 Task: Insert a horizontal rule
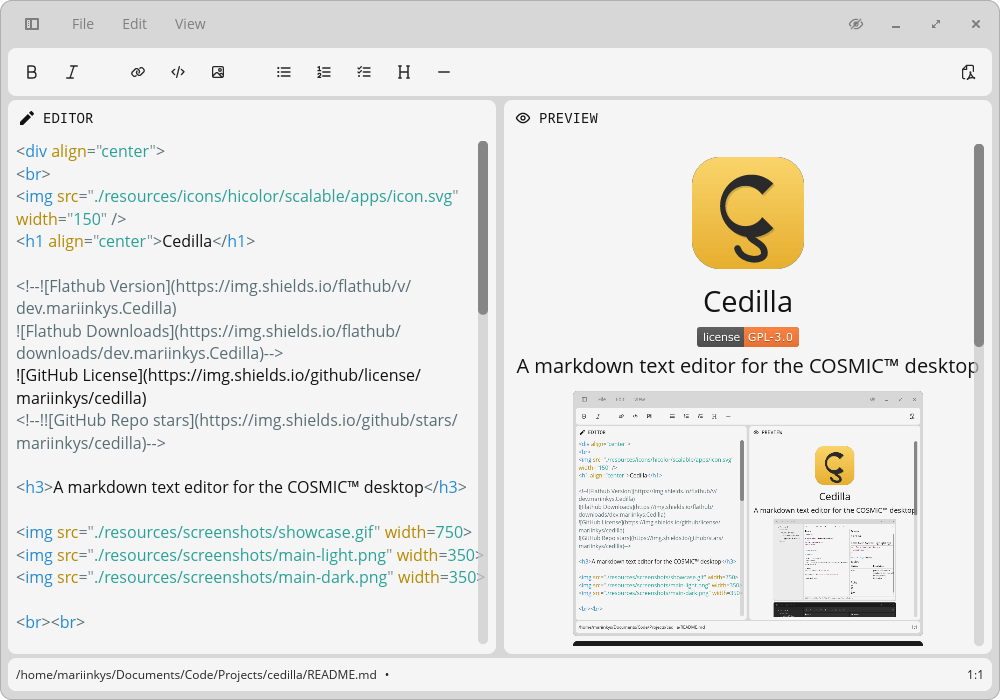(x=444, y=72)
